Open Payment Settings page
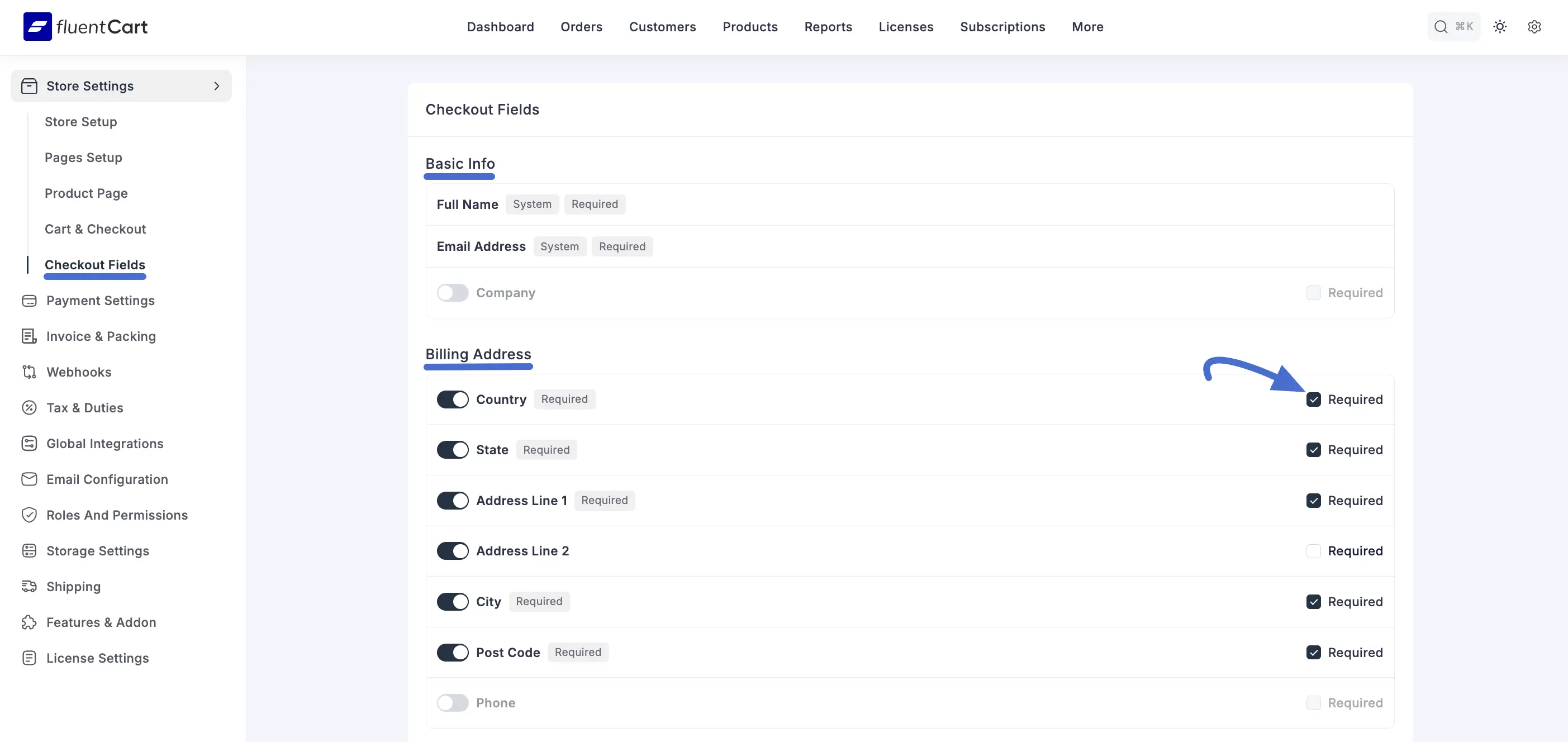This screenshot has width=1568, height=742. [101, 301]
